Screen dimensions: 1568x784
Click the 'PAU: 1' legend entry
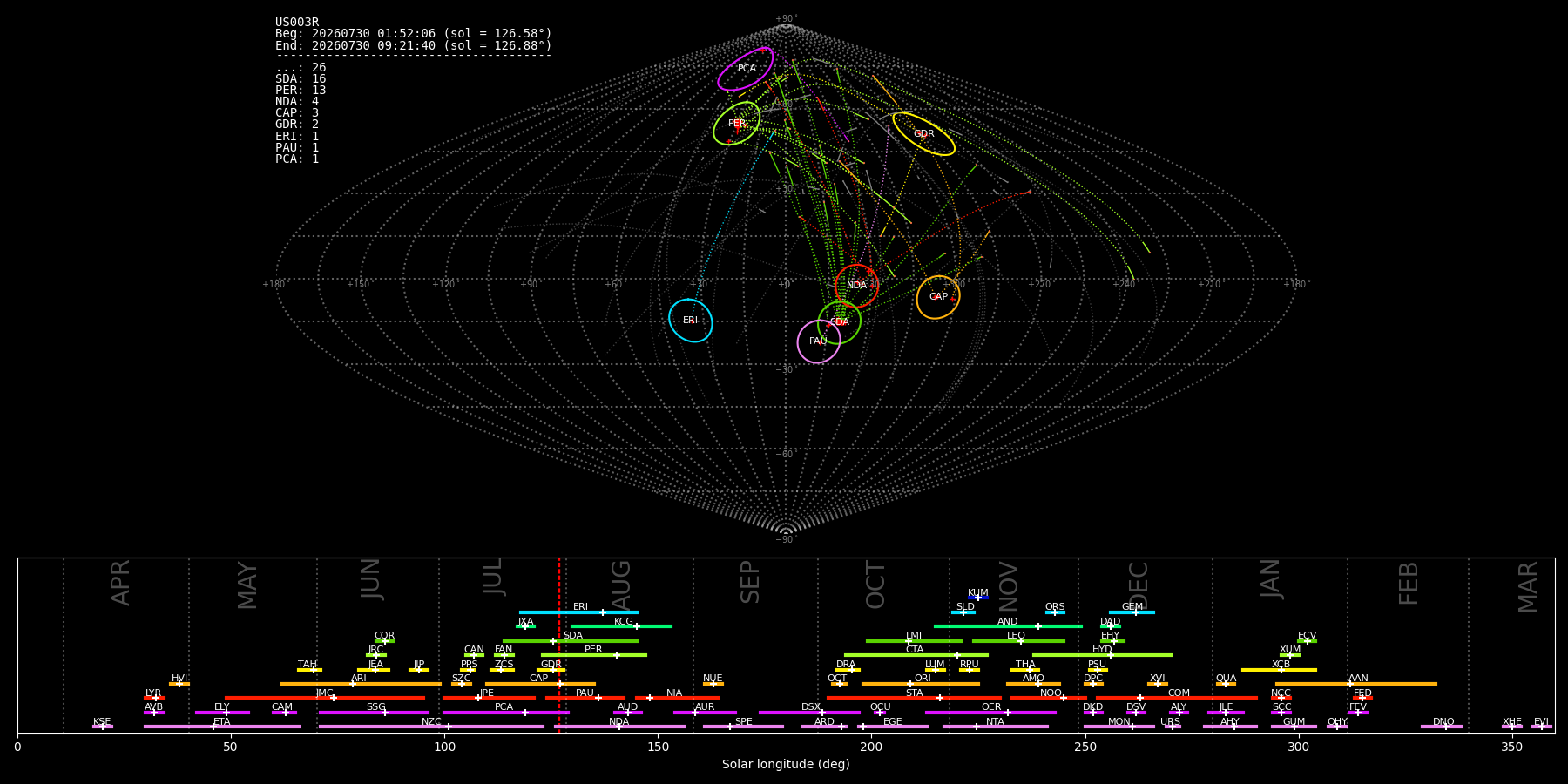297,147
